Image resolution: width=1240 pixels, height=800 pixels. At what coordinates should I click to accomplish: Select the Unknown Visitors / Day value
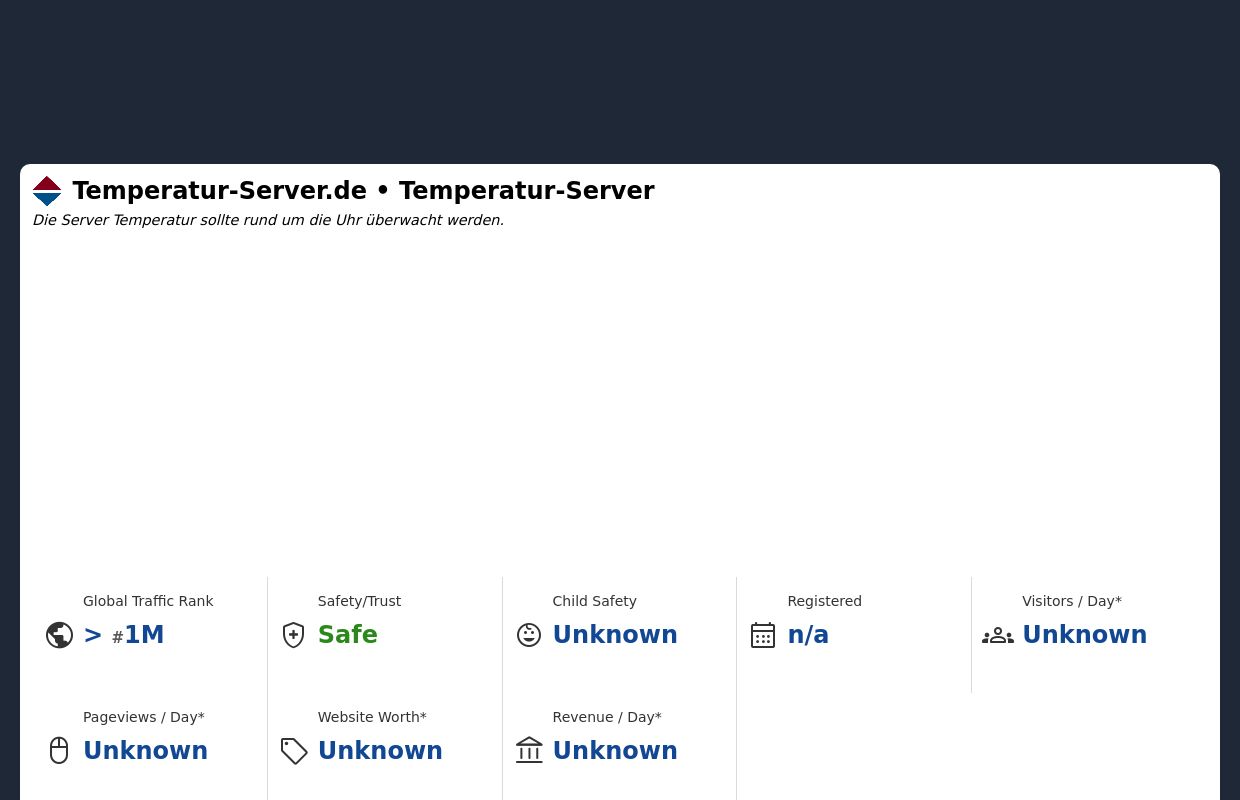[x=1084, y=635]
